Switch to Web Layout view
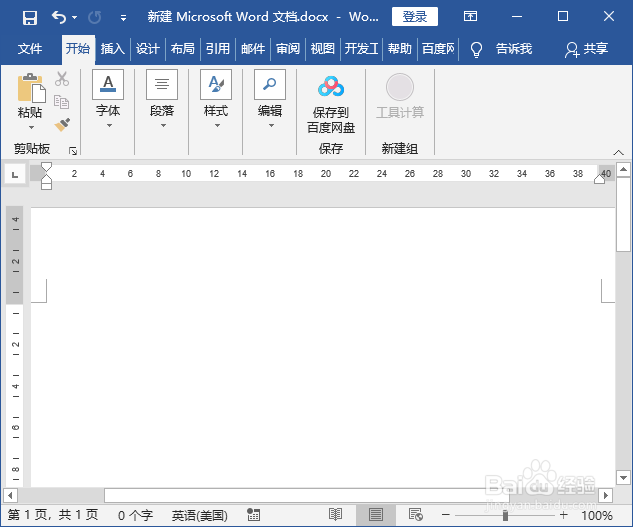The image size is (633, 527). coord(416,515)
